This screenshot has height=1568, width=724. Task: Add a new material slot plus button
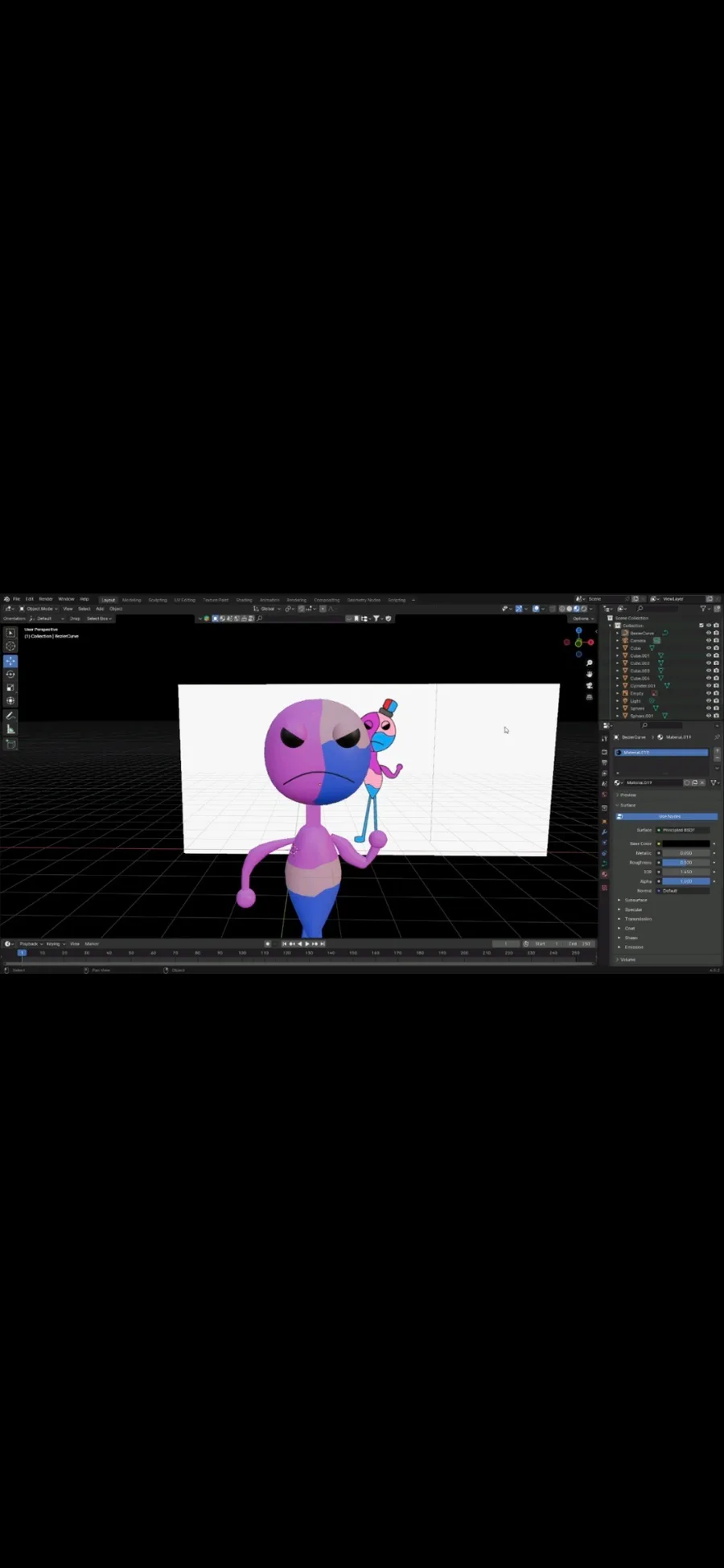coord(717,750)
